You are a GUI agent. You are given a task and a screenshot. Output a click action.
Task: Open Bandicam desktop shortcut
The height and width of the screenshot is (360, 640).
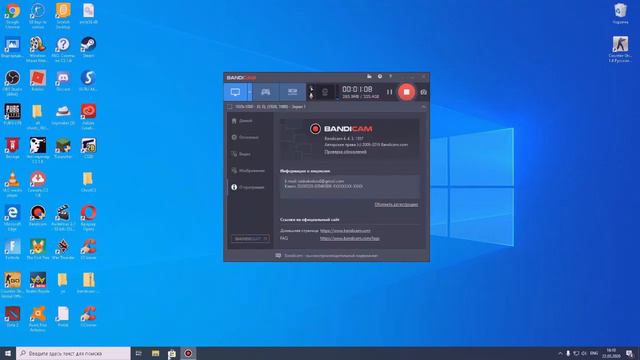(x=38, y=215)
